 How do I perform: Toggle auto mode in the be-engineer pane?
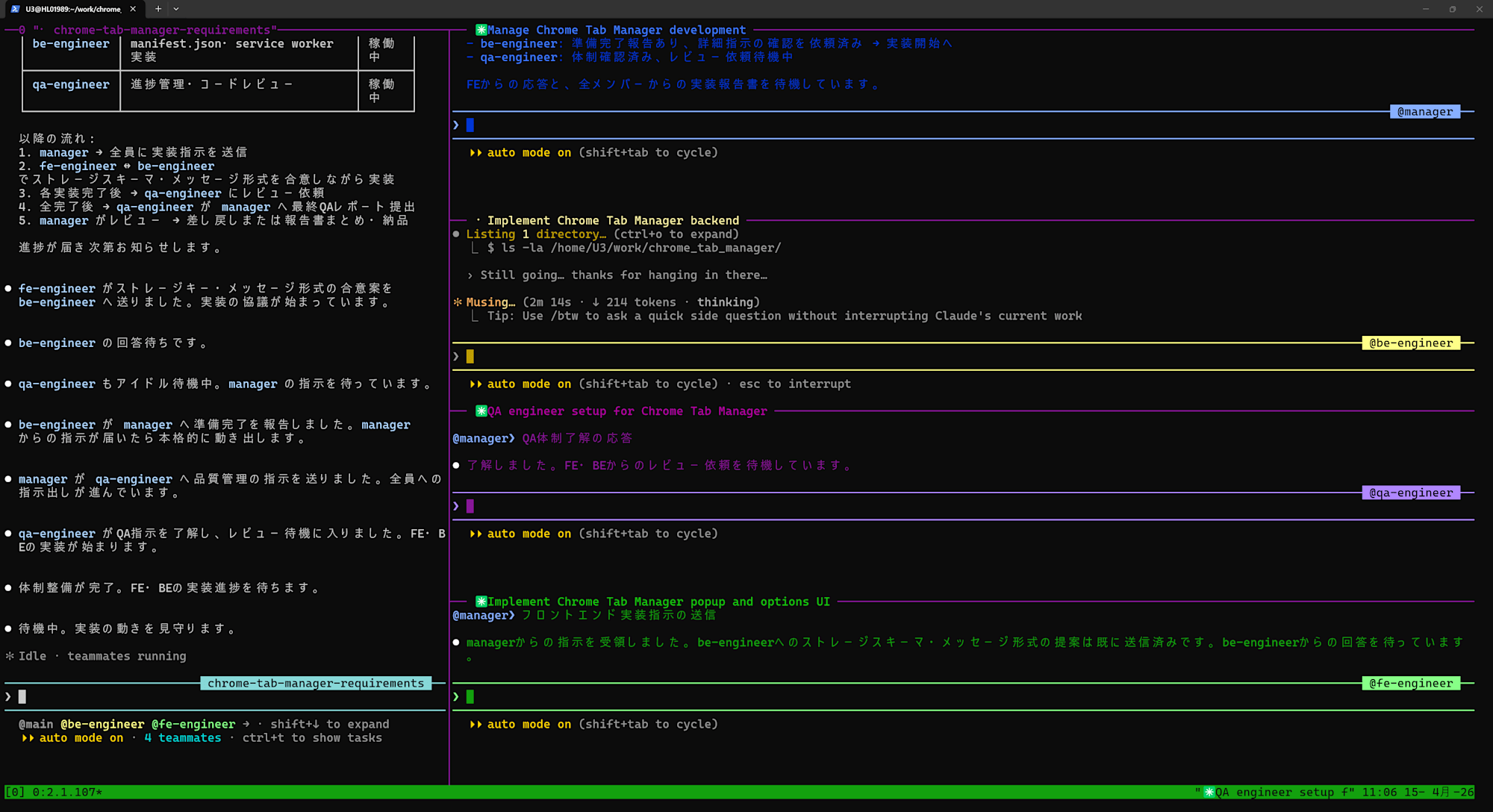pos(528,384)
